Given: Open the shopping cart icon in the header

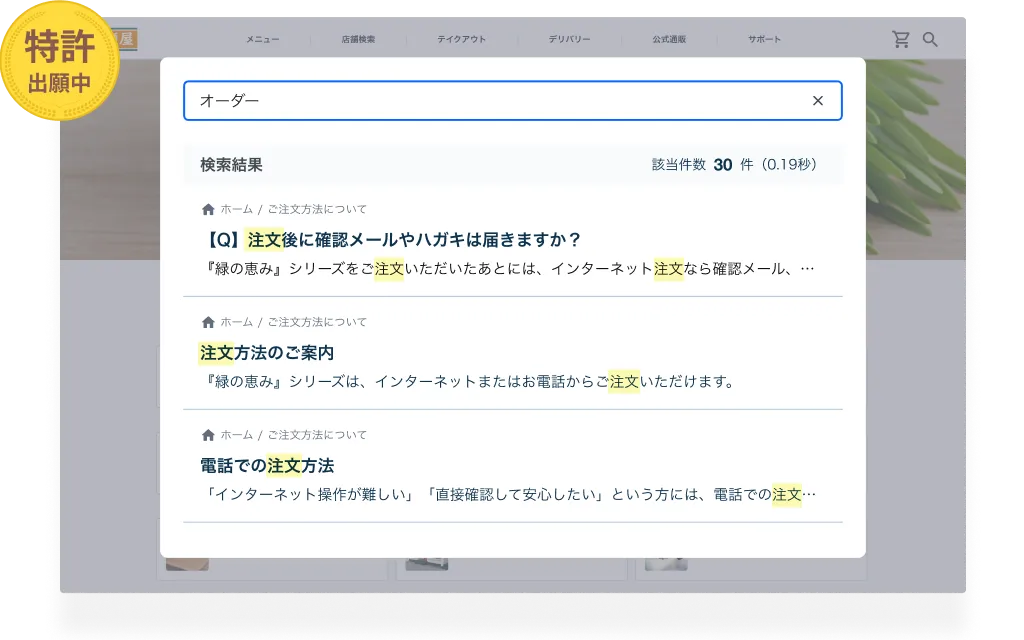Looking at the screenshot, I should [902, 38].
